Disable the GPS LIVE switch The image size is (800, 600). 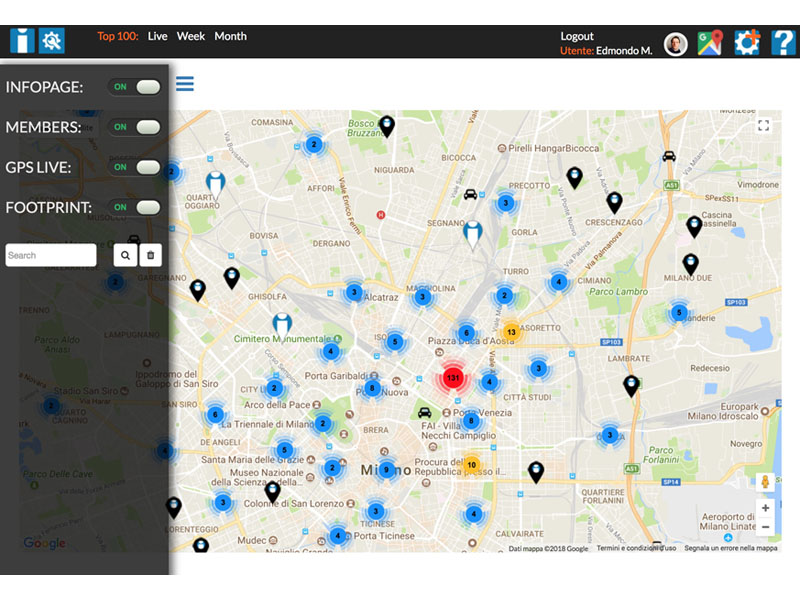tap(135, 167)
